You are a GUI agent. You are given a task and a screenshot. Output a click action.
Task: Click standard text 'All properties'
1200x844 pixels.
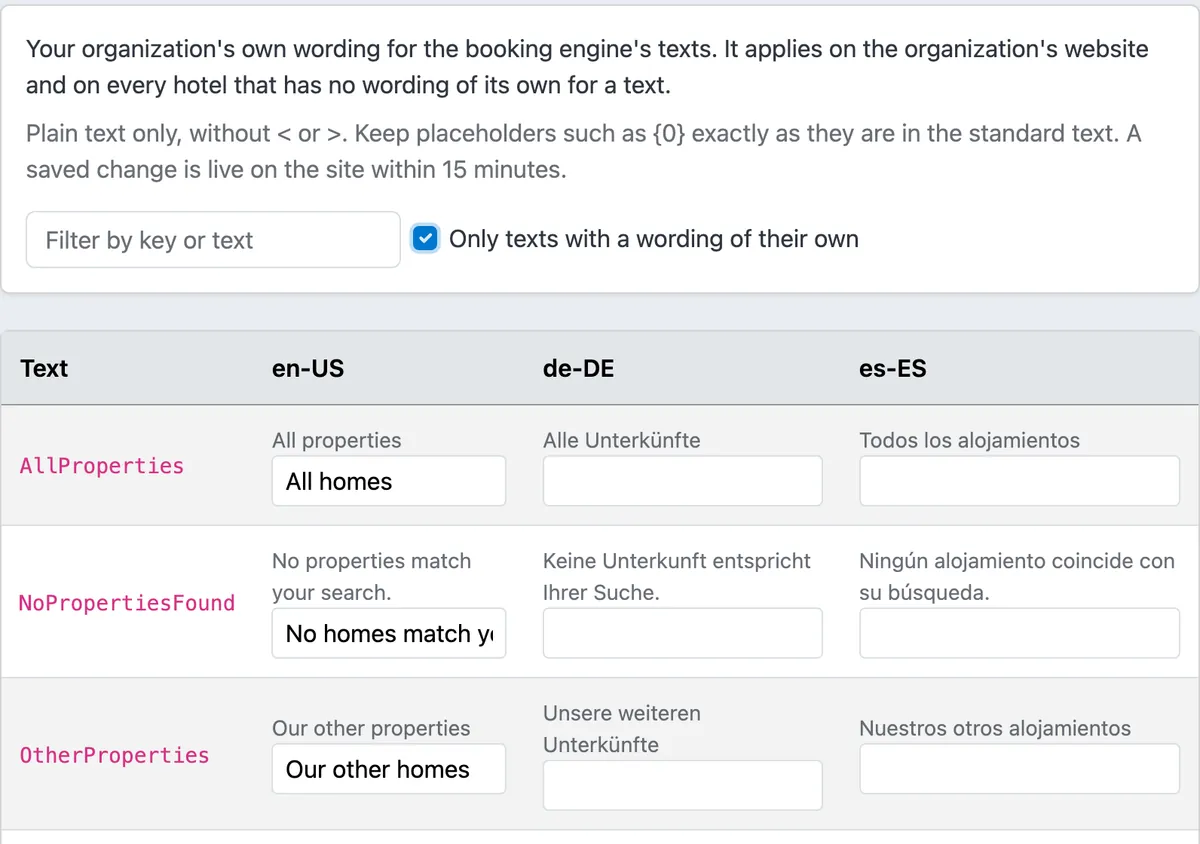coord(336,440)
